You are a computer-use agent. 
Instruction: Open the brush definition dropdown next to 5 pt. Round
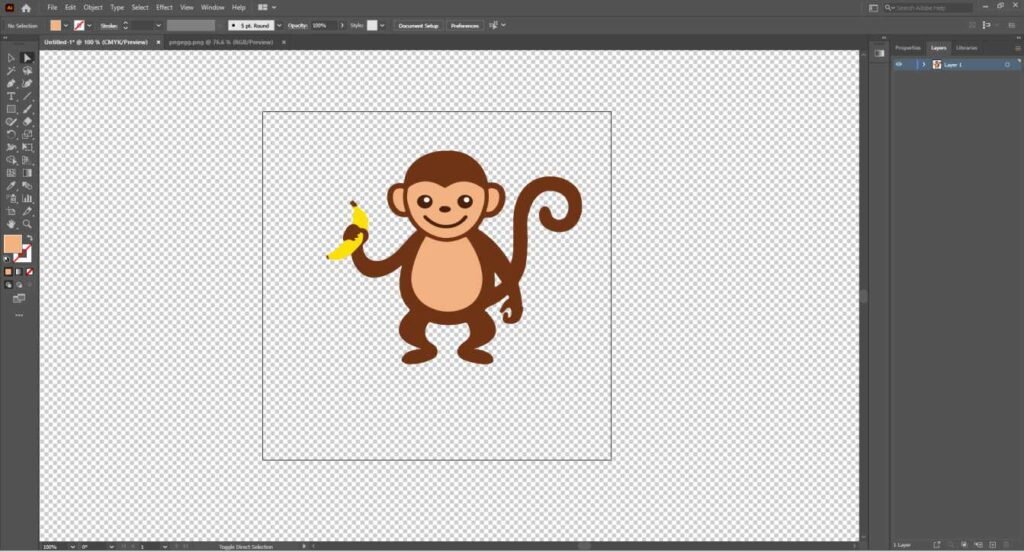click(x=279, y=25)
